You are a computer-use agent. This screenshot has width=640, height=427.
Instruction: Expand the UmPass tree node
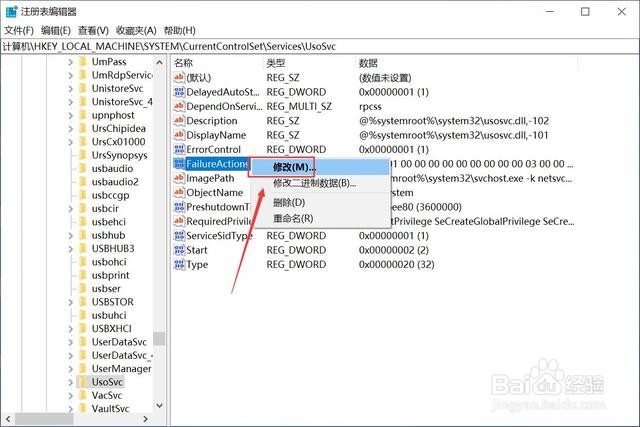71,62
